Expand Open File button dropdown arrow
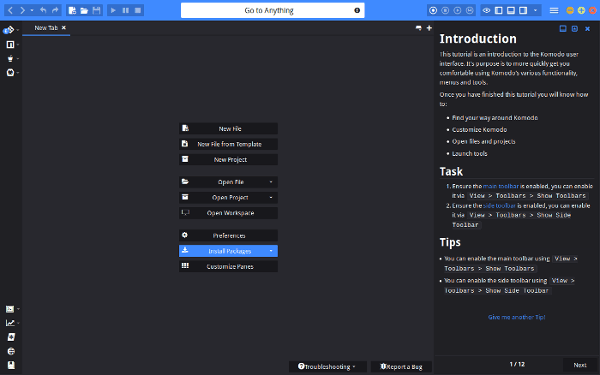600x375 pixels. point(271,182)
